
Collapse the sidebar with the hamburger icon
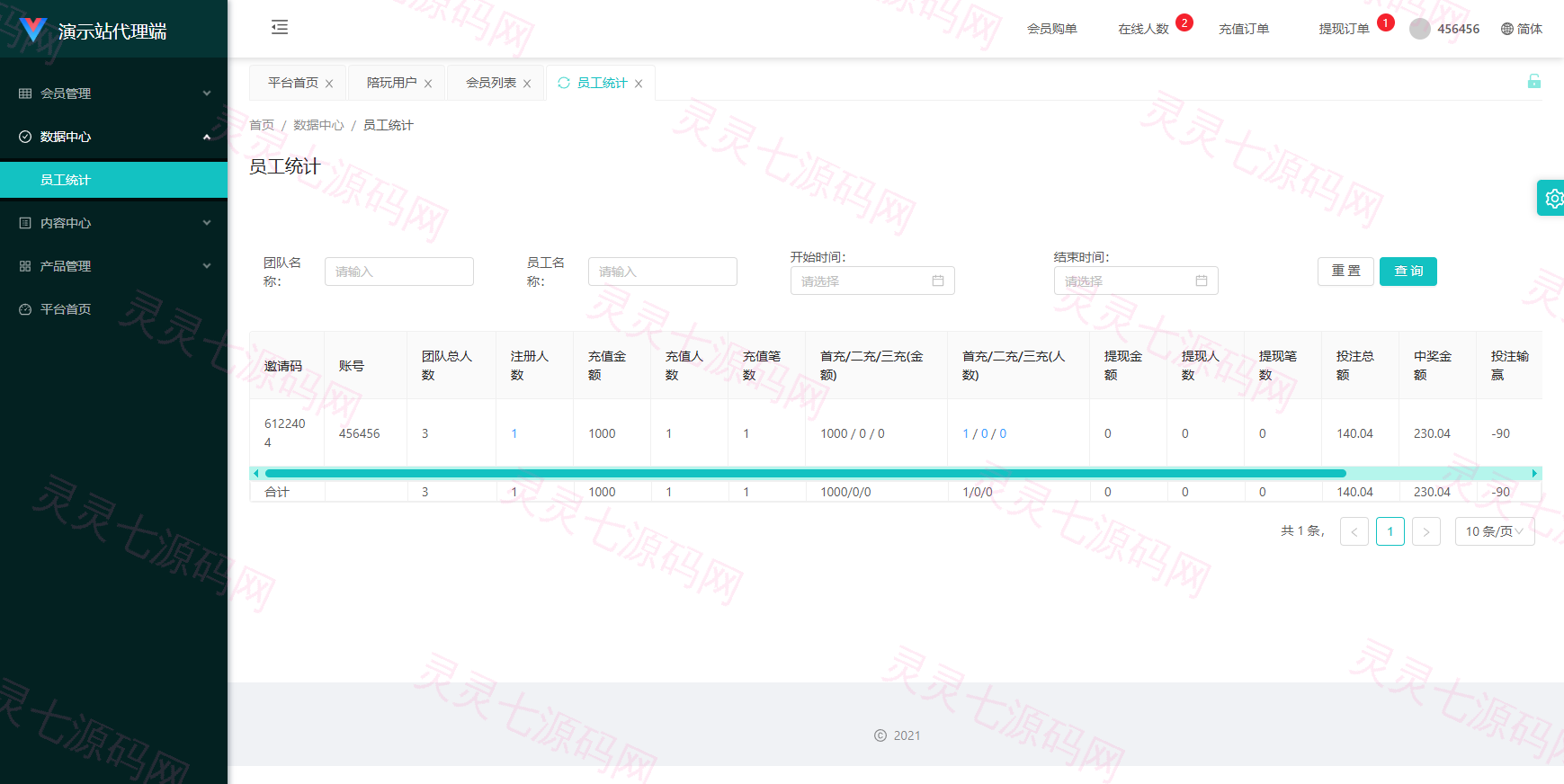(x=280, y=27)
